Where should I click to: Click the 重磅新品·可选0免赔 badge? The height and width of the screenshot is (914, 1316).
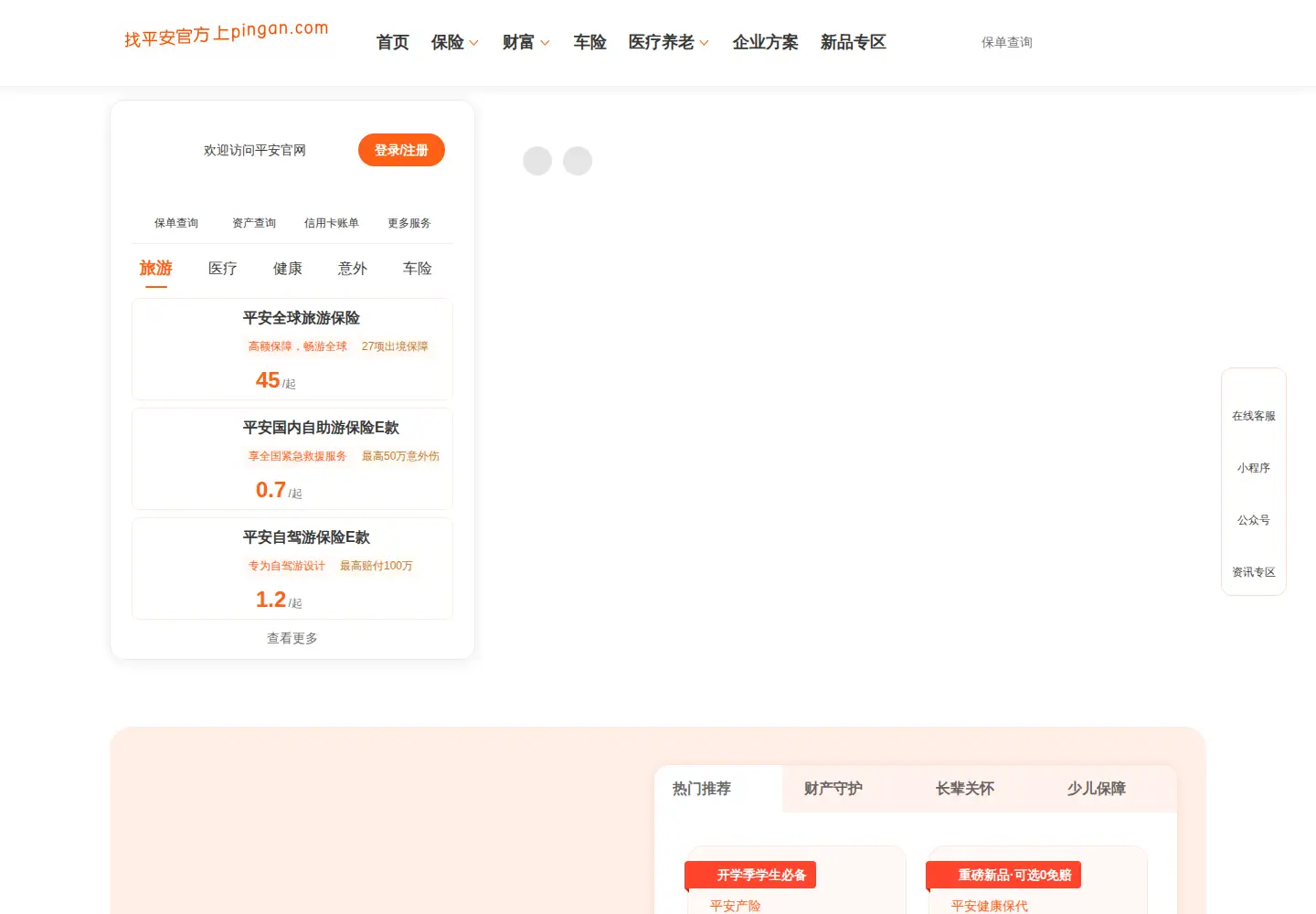pos(1004,875)
